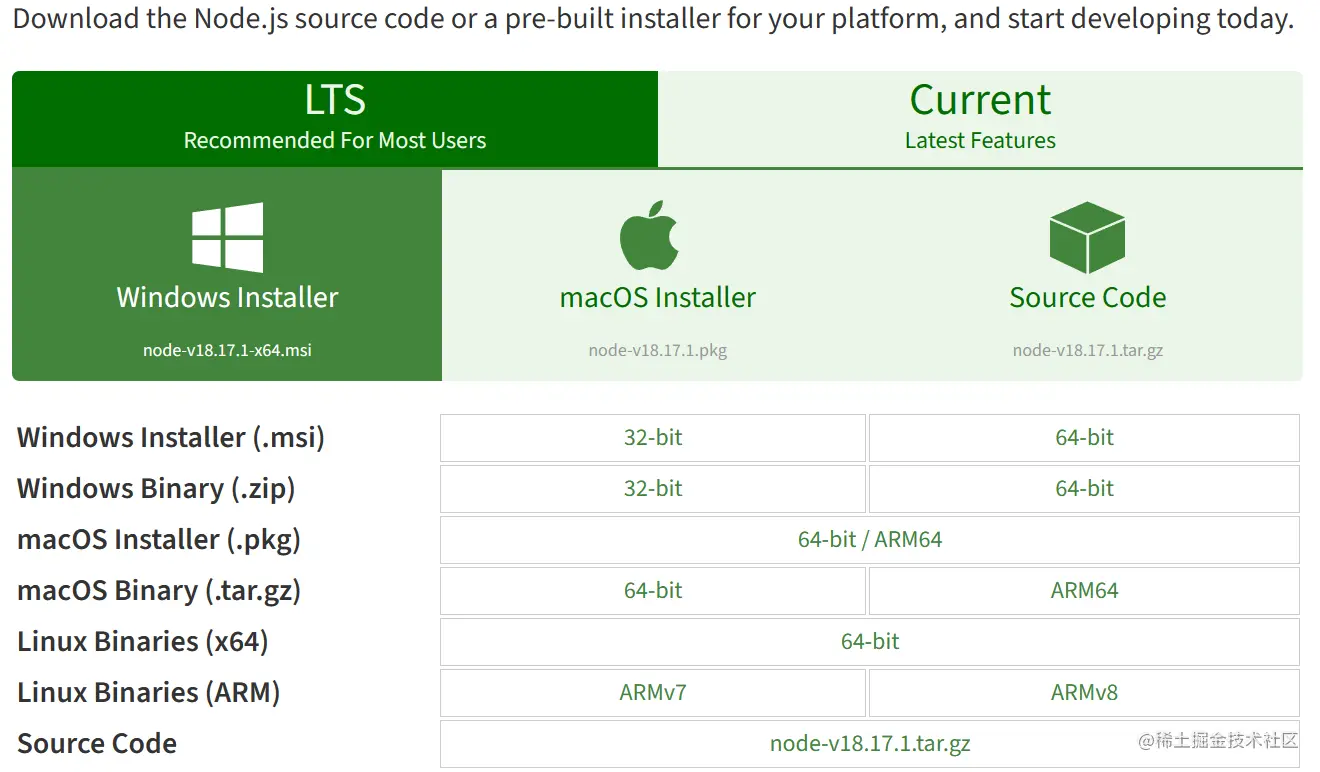The image size is (1320, 772).
Task: Choose 64-bit Windows Binary (.zip)
Action: [1084, 489]
